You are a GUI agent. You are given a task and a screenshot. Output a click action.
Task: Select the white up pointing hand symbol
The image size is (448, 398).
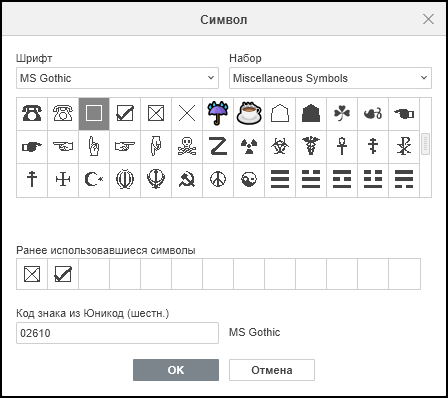tap(94, 147)
